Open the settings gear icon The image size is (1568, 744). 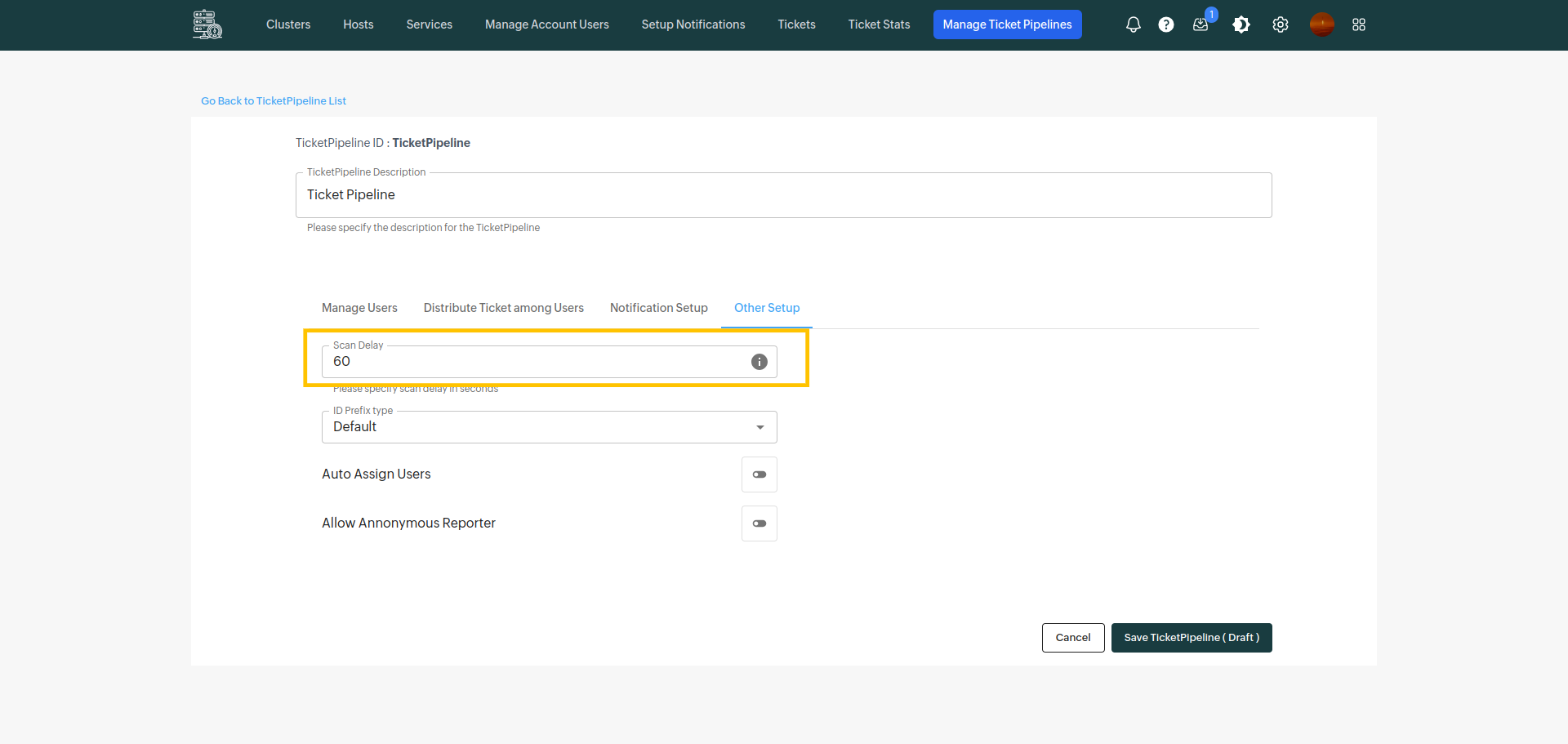click(x=1281, y=25)
